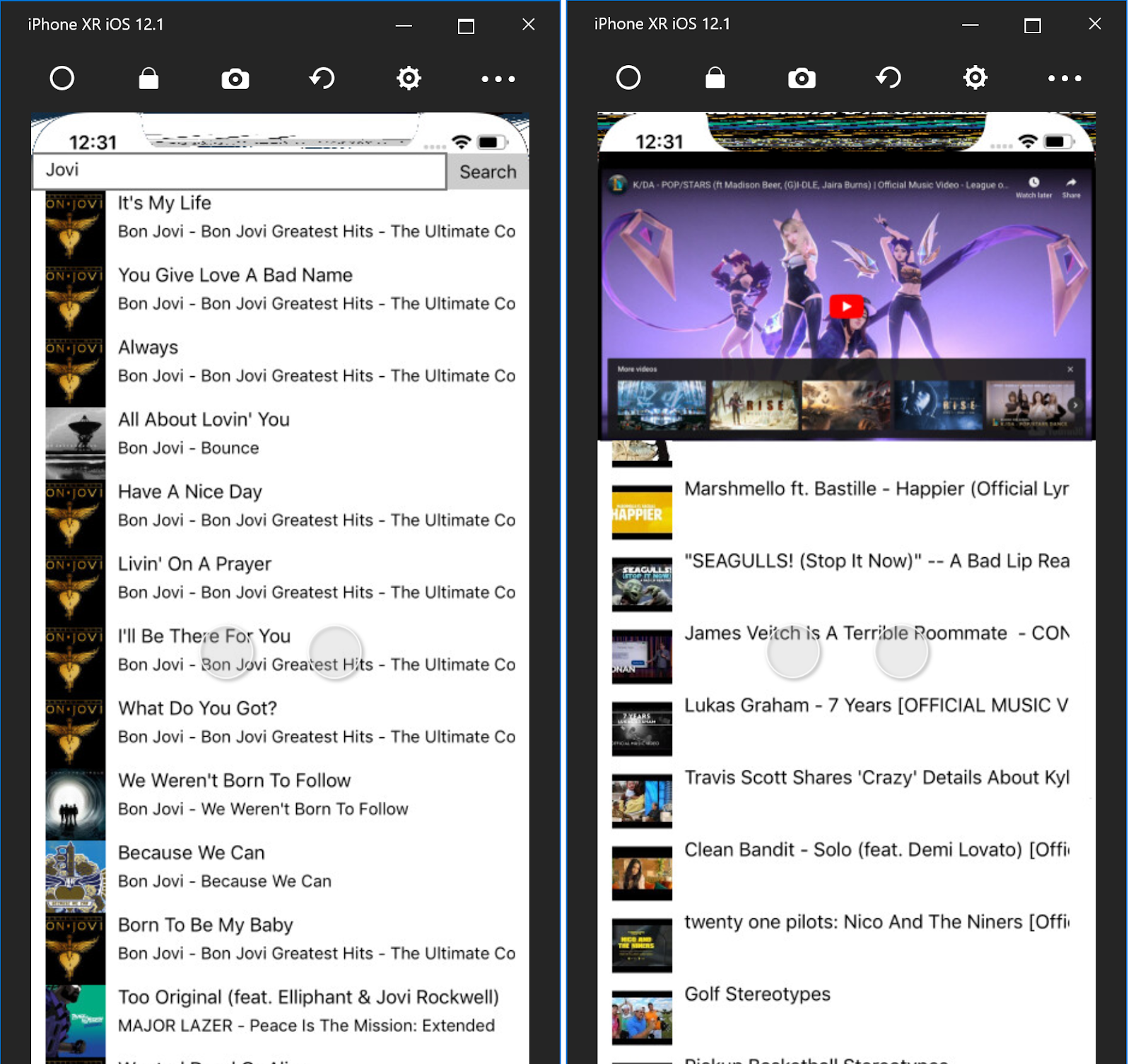Close the right iPhone XR simulator window
The image size is (1131, 1064).
(1095, 24)
